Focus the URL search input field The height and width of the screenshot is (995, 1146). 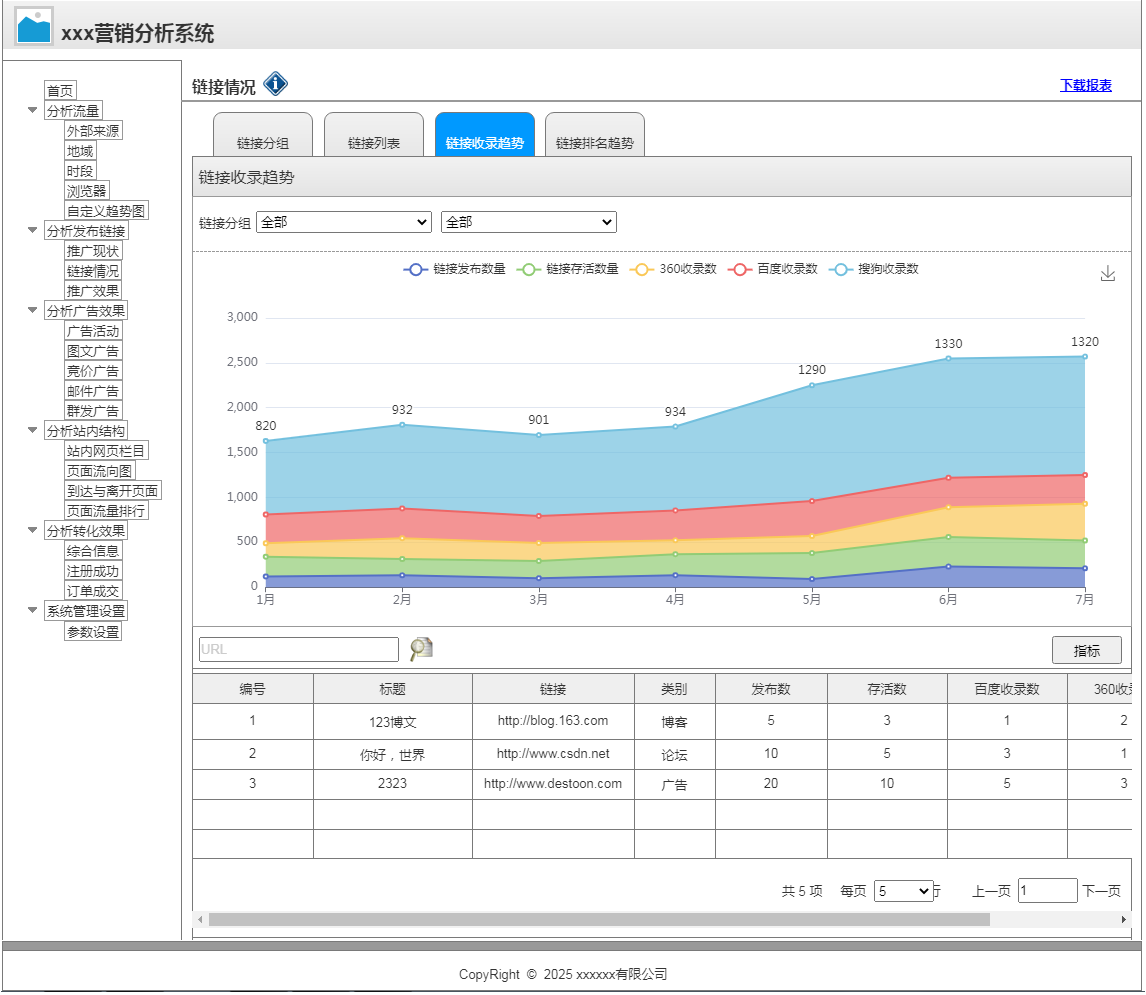click(299, 649)
